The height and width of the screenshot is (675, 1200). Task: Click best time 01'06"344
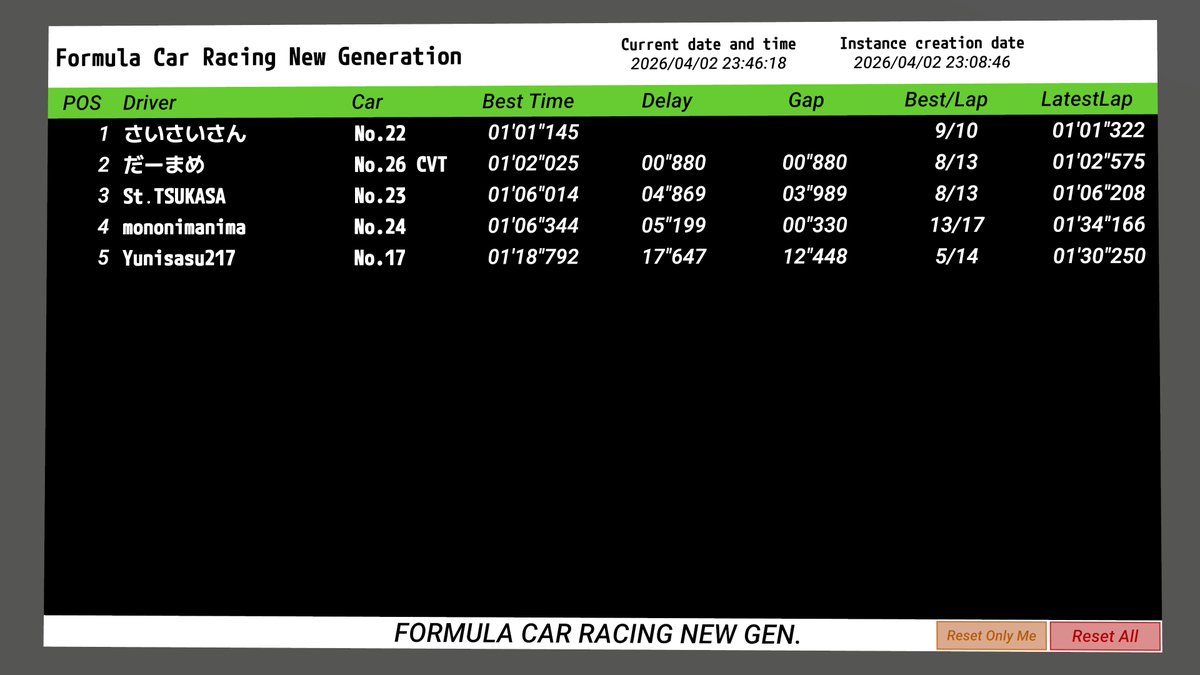(533, 226)
